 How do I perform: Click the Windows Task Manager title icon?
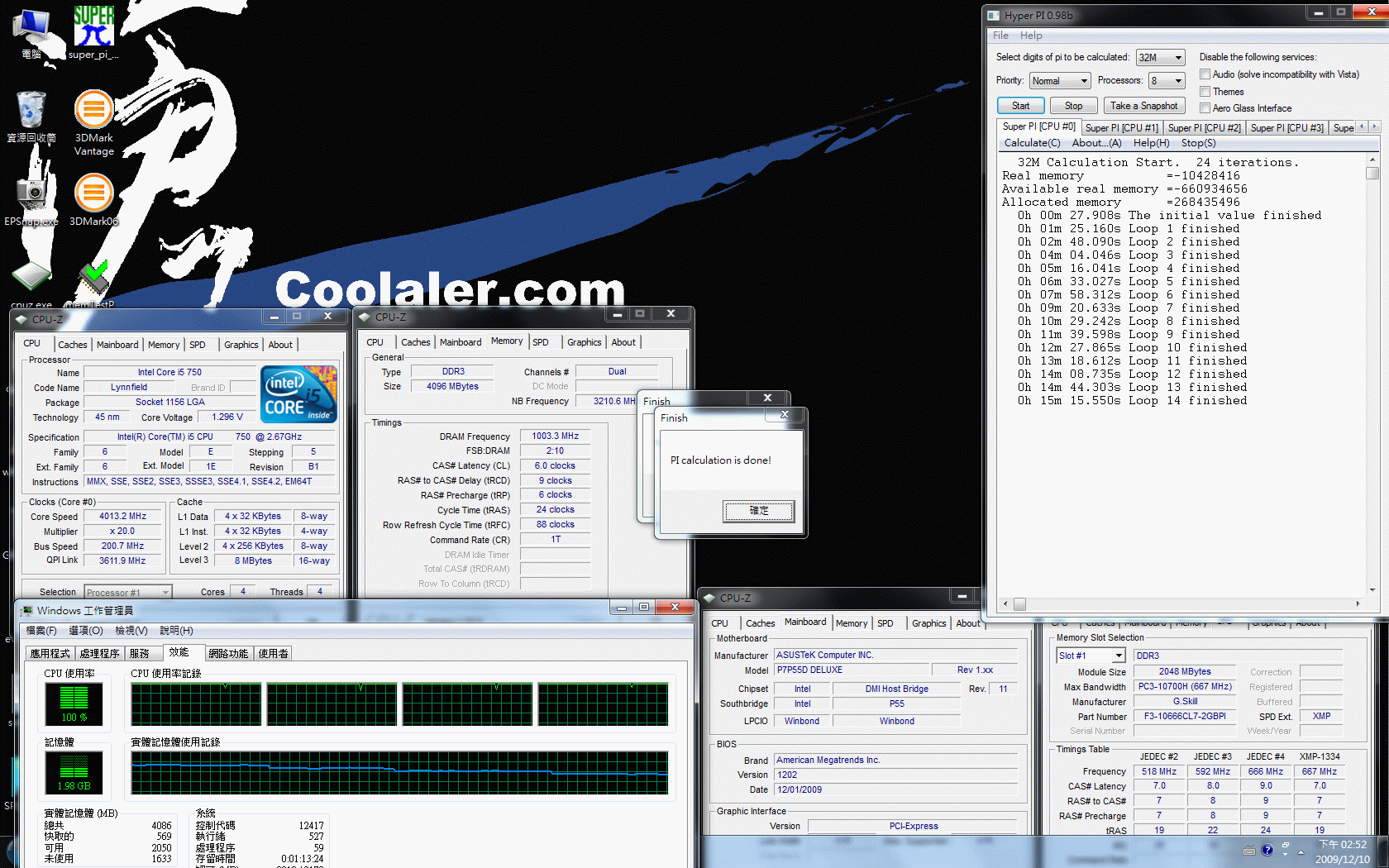point(27,610)
